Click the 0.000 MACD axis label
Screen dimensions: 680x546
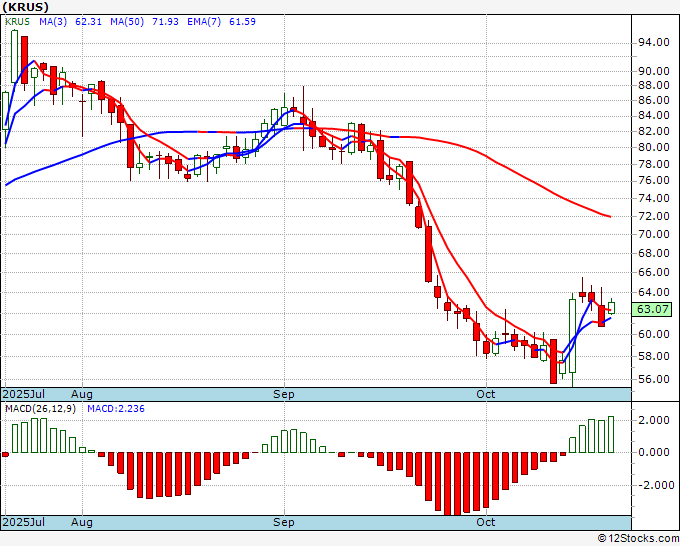point(654,452)
